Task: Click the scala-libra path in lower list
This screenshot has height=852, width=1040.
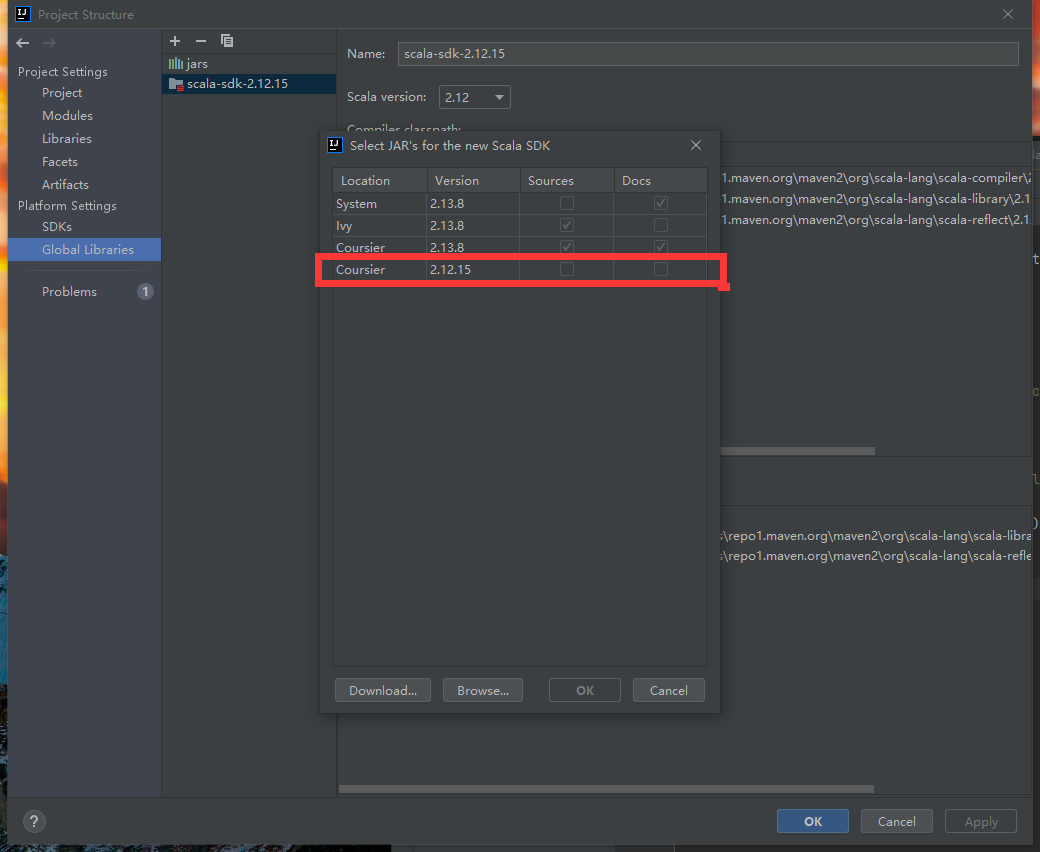Action: click(x=876, y=536)
